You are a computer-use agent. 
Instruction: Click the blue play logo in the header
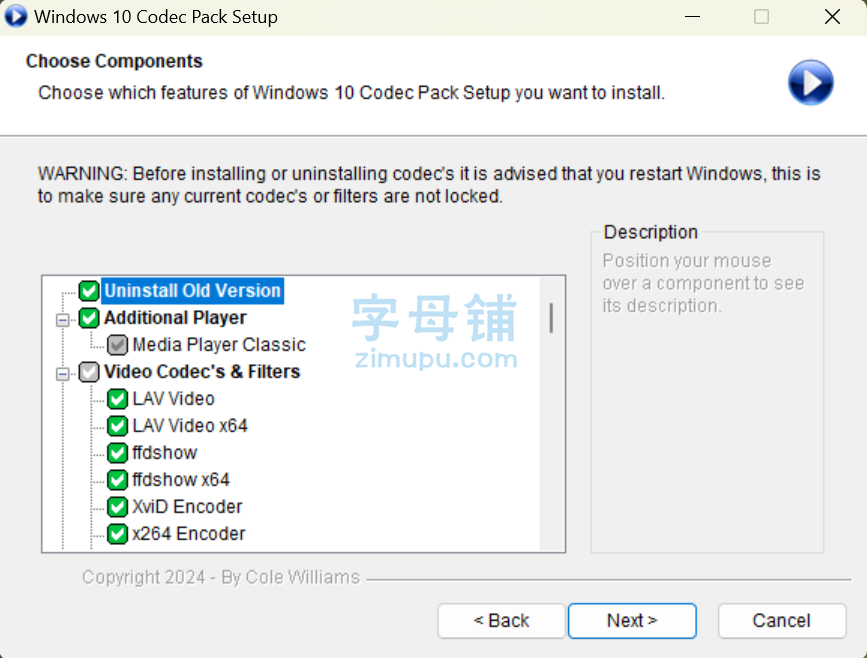click(811, 82)
